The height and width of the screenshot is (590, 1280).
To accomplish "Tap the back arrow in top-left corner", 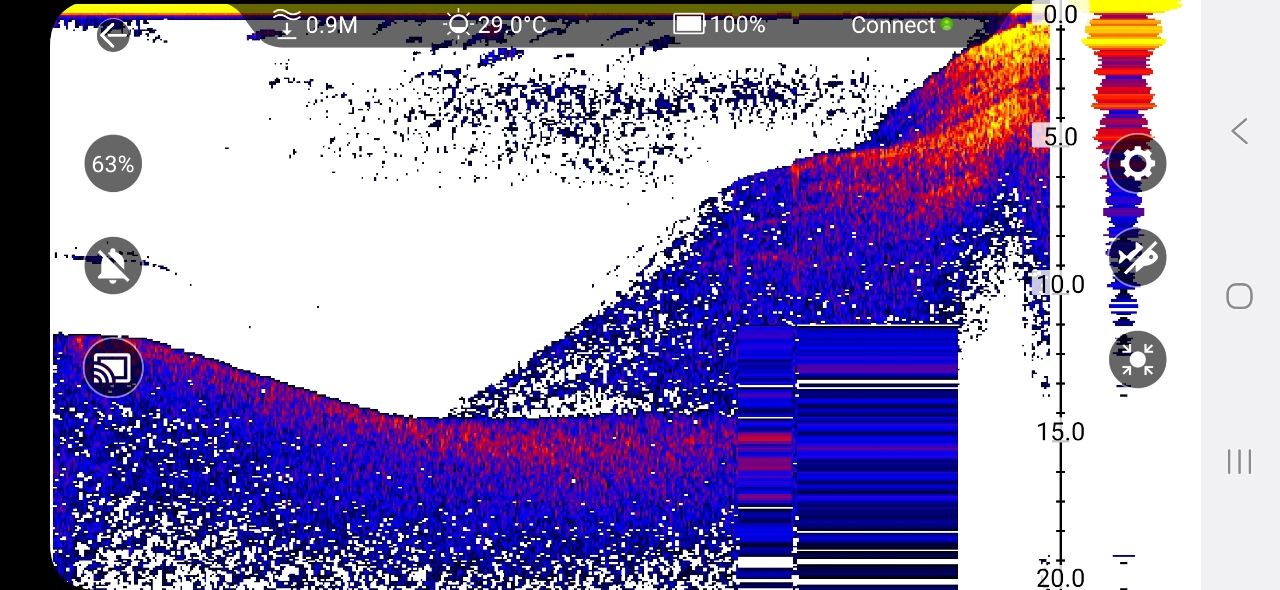I will pyautogui.click(x=113, y=35).
